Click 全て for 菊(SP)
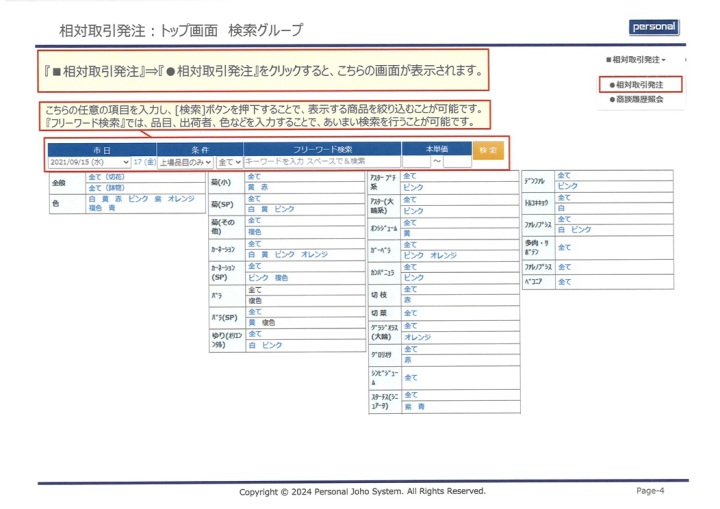720x509 pixels. [x=254, y=199]
